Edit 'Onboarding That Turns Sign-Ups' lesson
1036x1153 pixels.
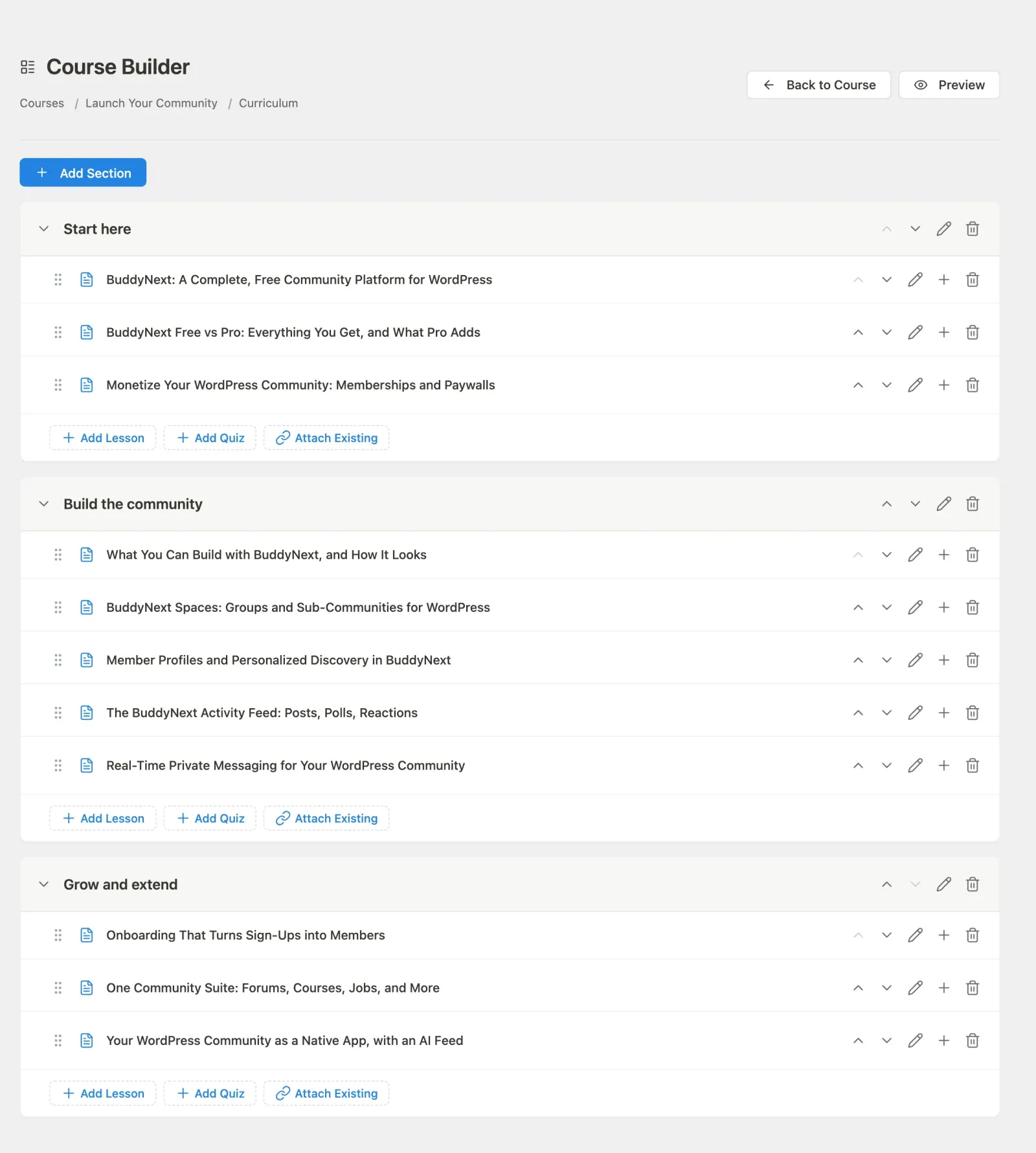[915, 935]
